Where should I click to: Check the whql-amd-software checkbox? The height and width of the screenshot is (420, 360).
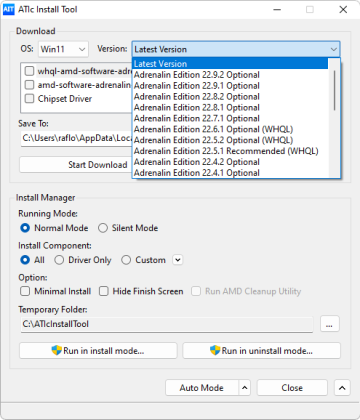30,71
